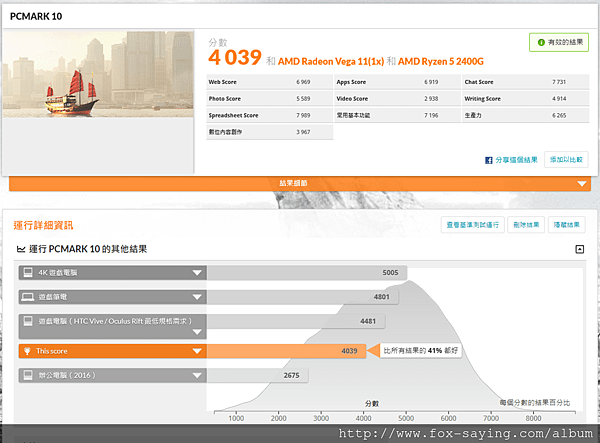Click the chart icon beside other results heading
600x443 pixels.
21,249
